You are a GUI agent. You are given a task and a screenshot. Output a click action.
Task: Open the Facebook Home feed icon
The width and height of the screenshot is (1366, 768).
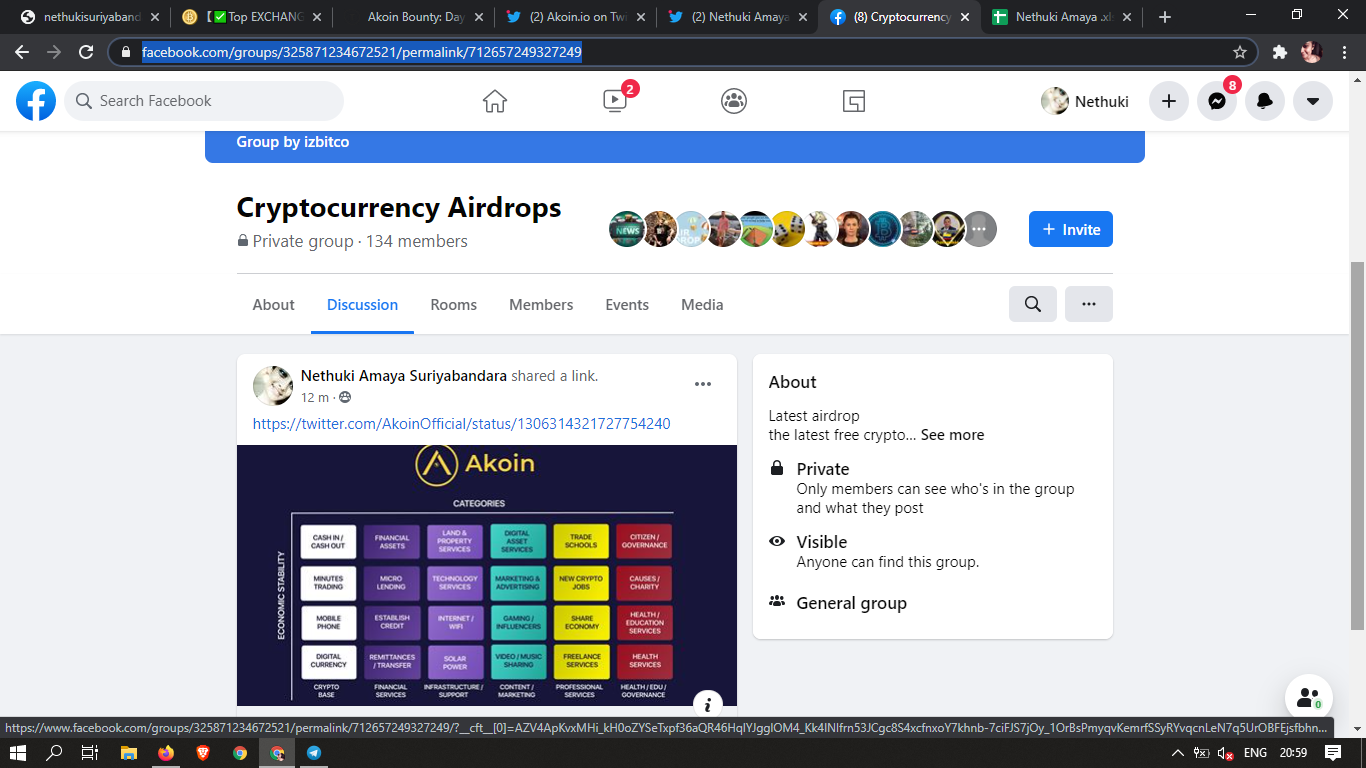[495, 101]
